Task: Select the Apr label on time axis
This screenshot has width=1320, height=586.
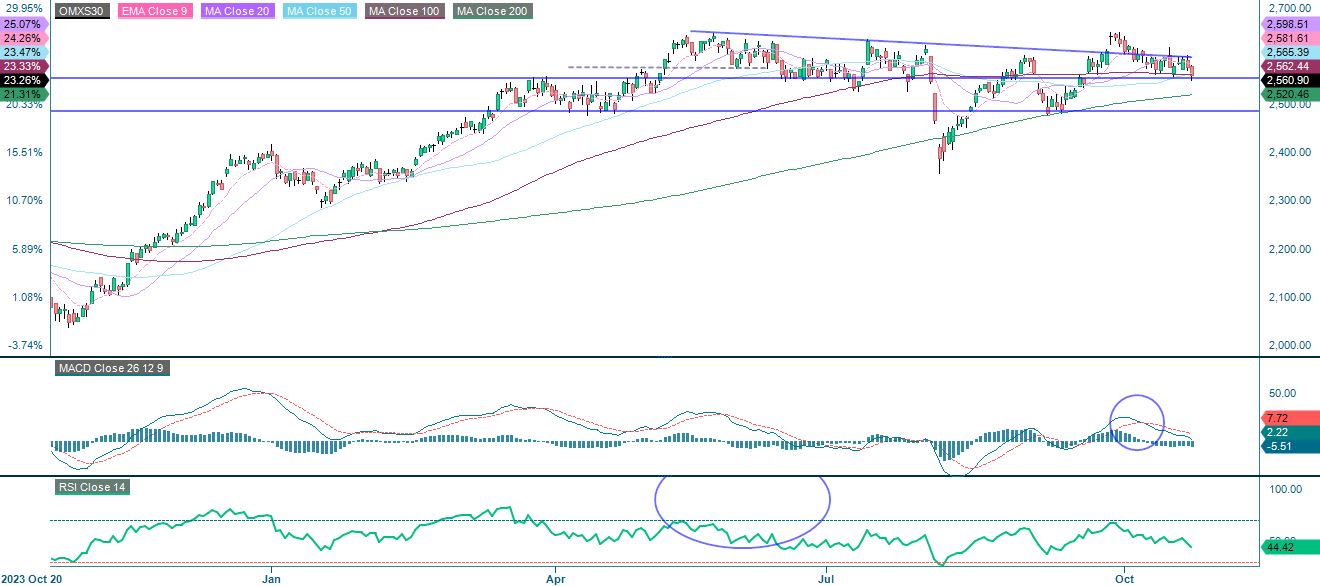Action: (555, 578)
